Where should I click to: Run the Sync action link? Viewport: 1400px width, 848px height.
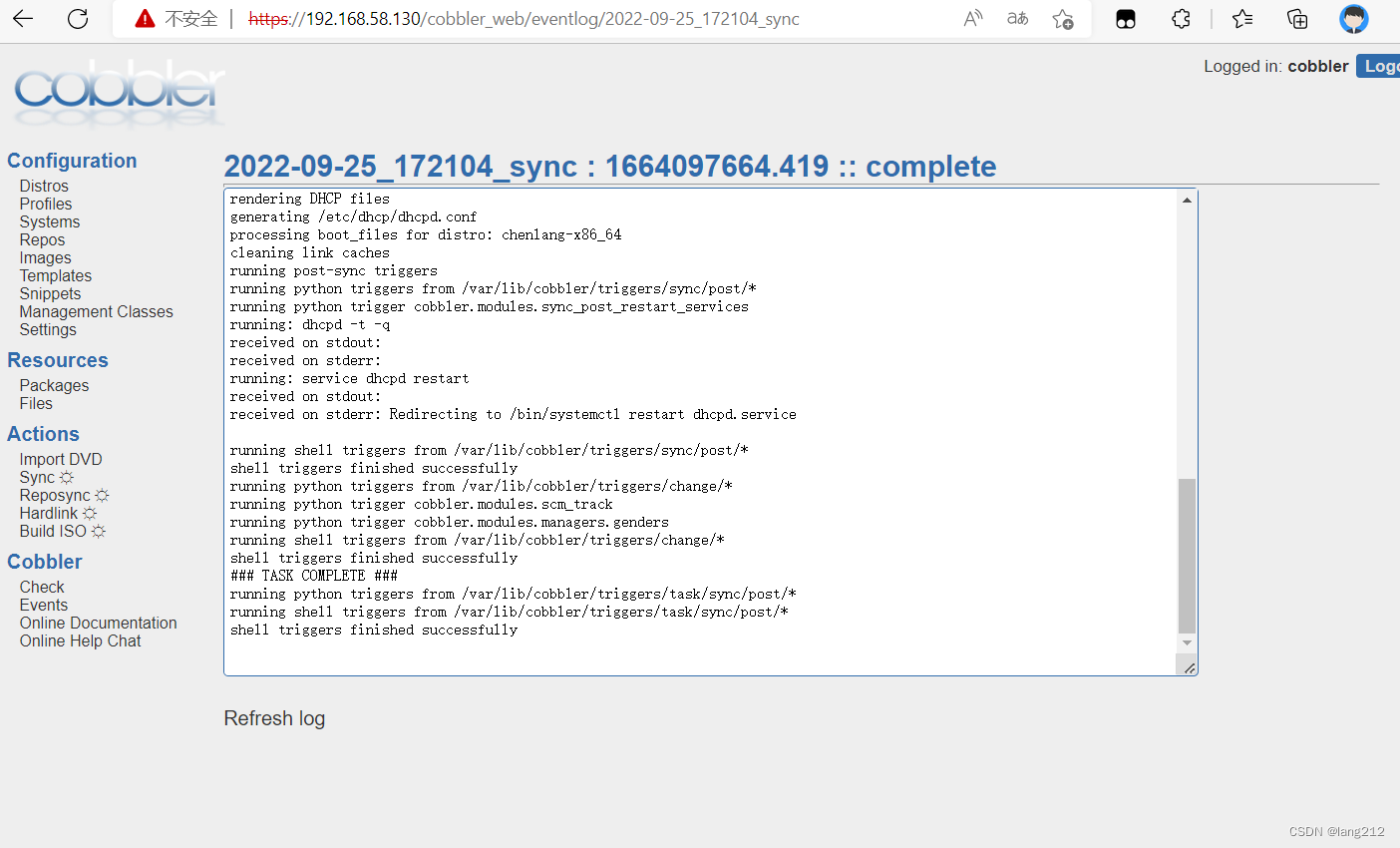37,477
